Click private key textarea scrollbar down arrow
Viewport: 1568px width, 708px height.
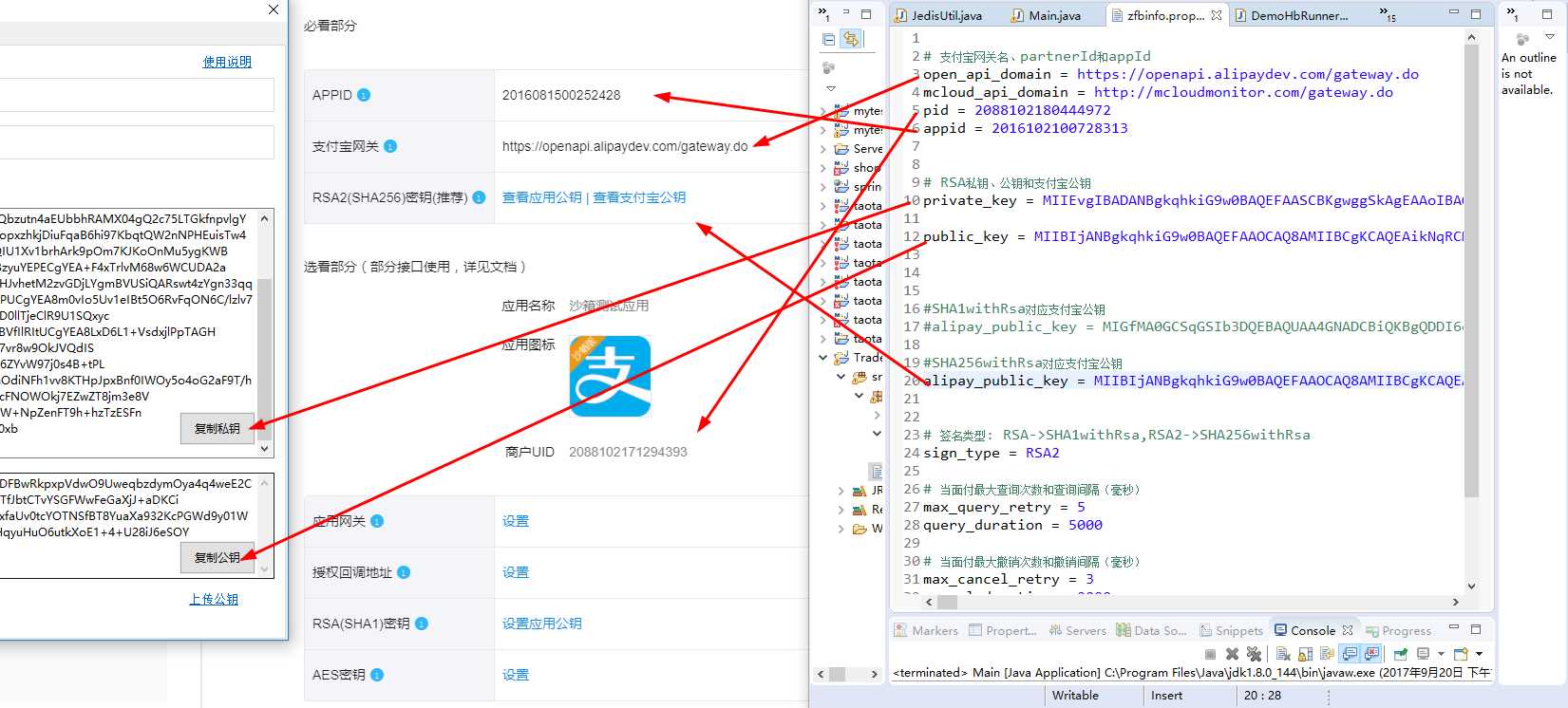(x=265, y=449)
